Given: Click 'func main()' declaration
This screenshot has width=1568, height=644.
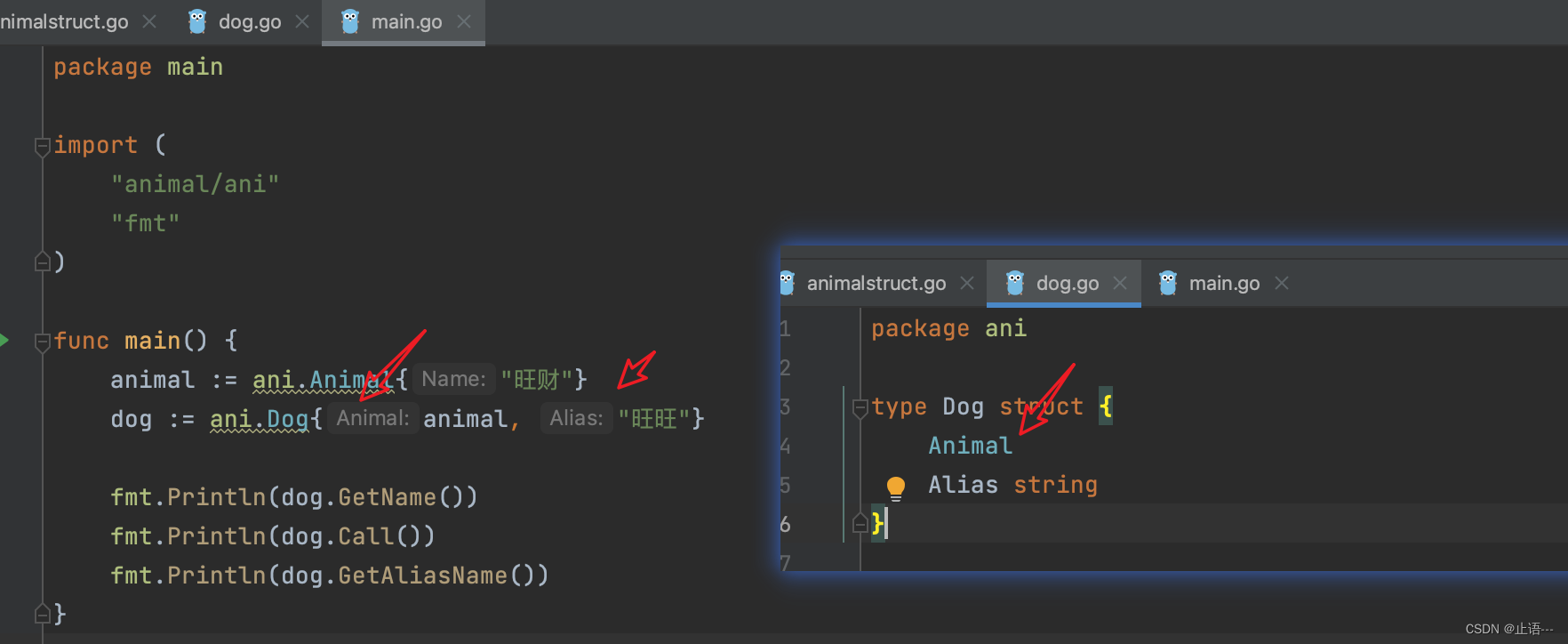Looking at the screenshot, I should (131, 341).
